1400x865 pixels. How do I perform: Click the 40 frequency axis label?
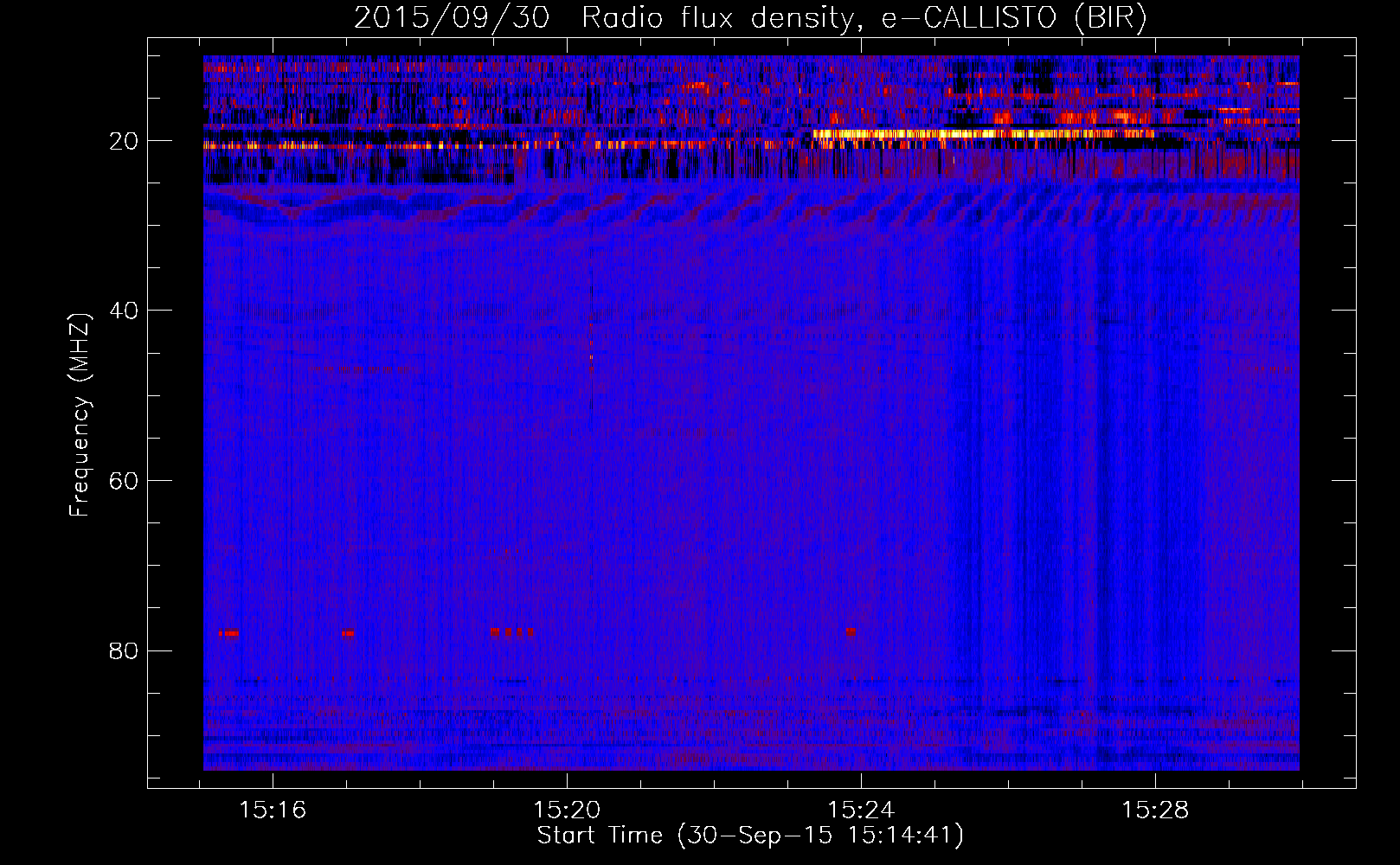pyautogui.click(x=124, y=311)
